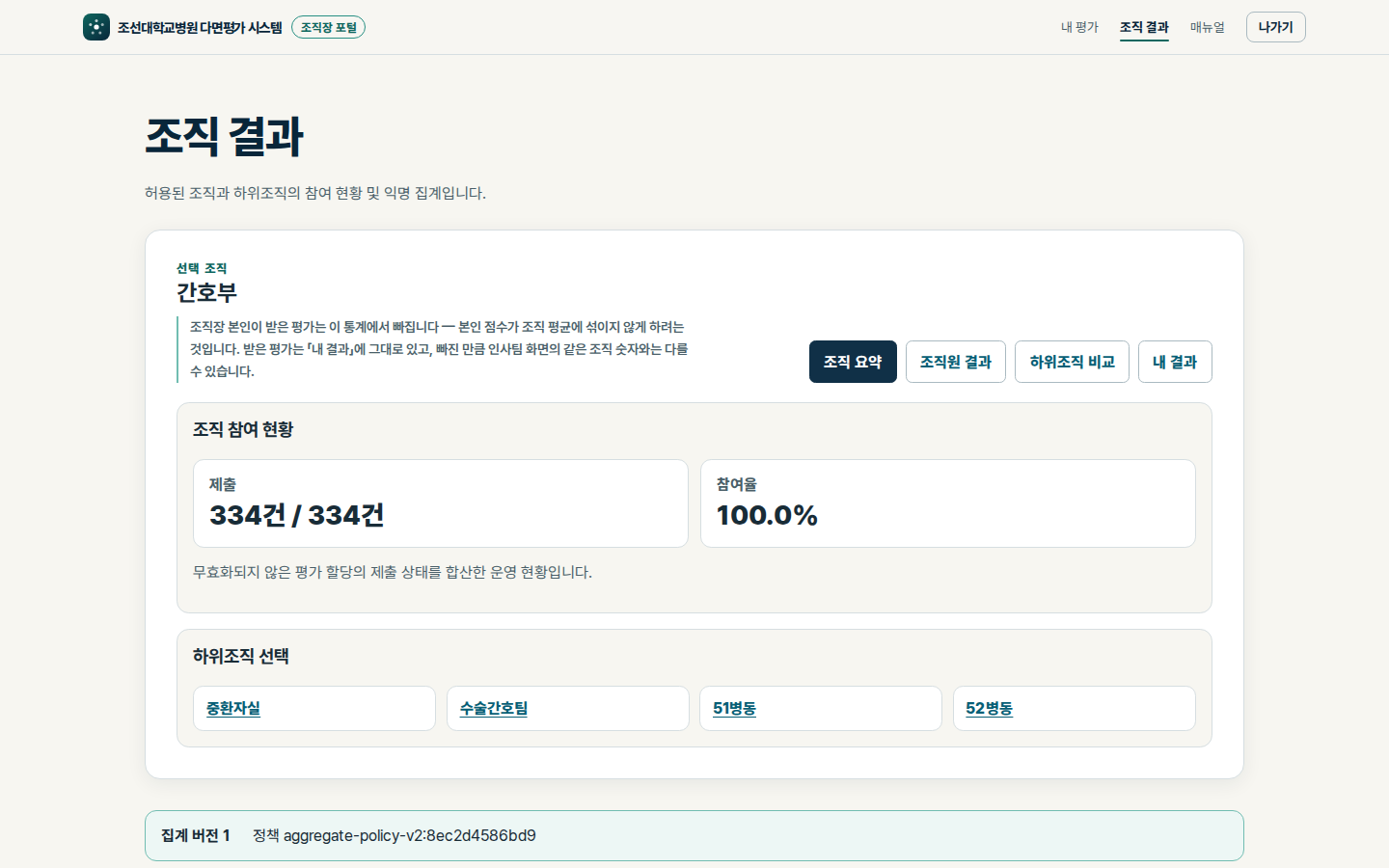Select the 수술간호팀 sub-organization link
1389x868 pixels.
point(494,708)
